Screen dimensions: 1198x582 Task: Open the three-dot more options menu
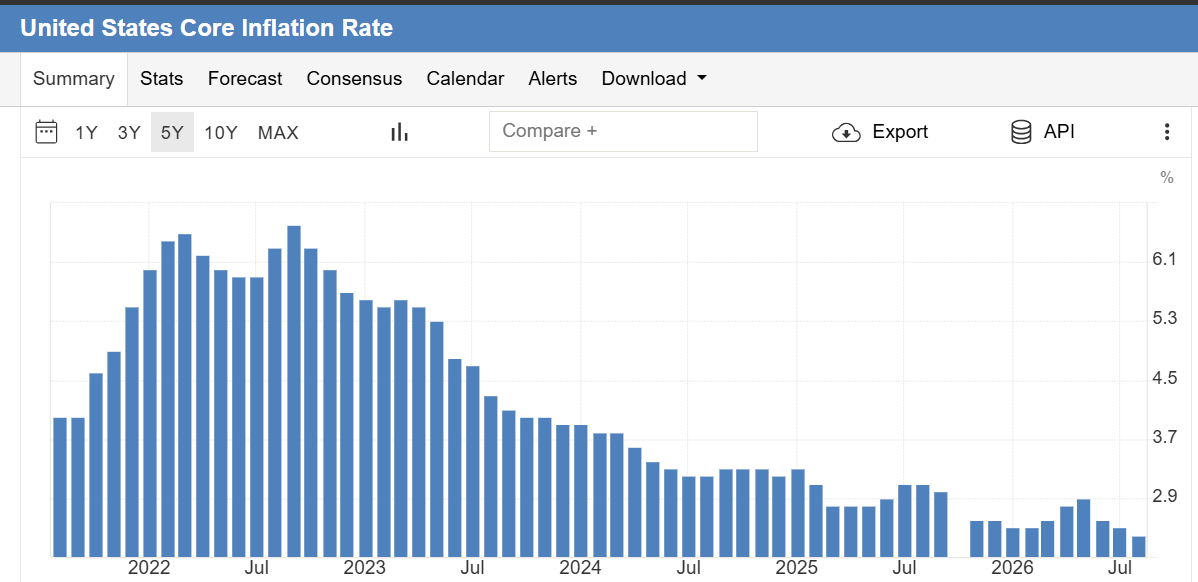click(1166, 132)
